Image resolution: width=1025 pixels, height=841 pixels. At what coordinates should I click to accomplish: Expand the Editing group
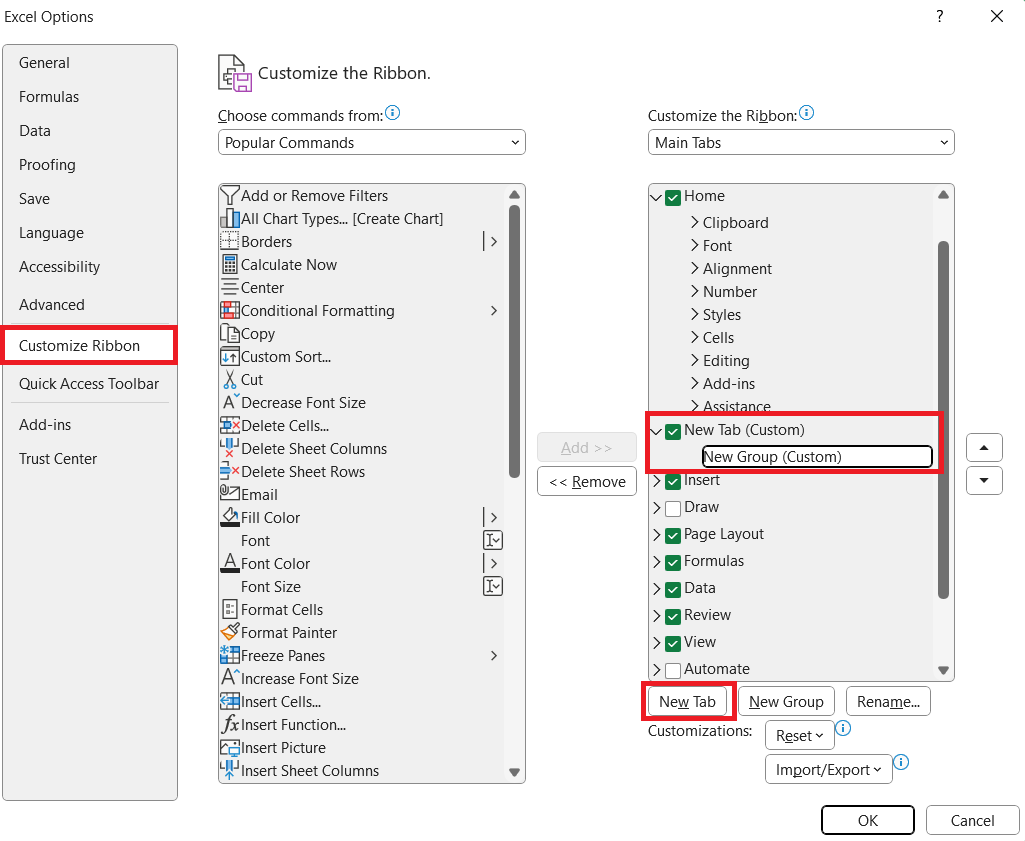click(695, 361)
